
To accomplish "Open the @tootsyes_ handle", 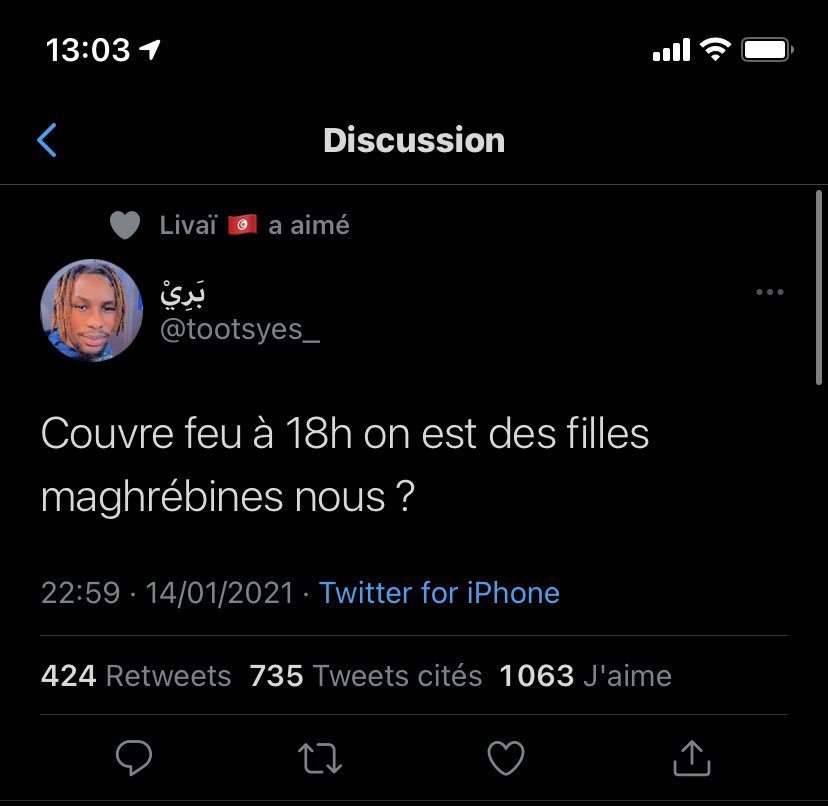I will (240, 330).
